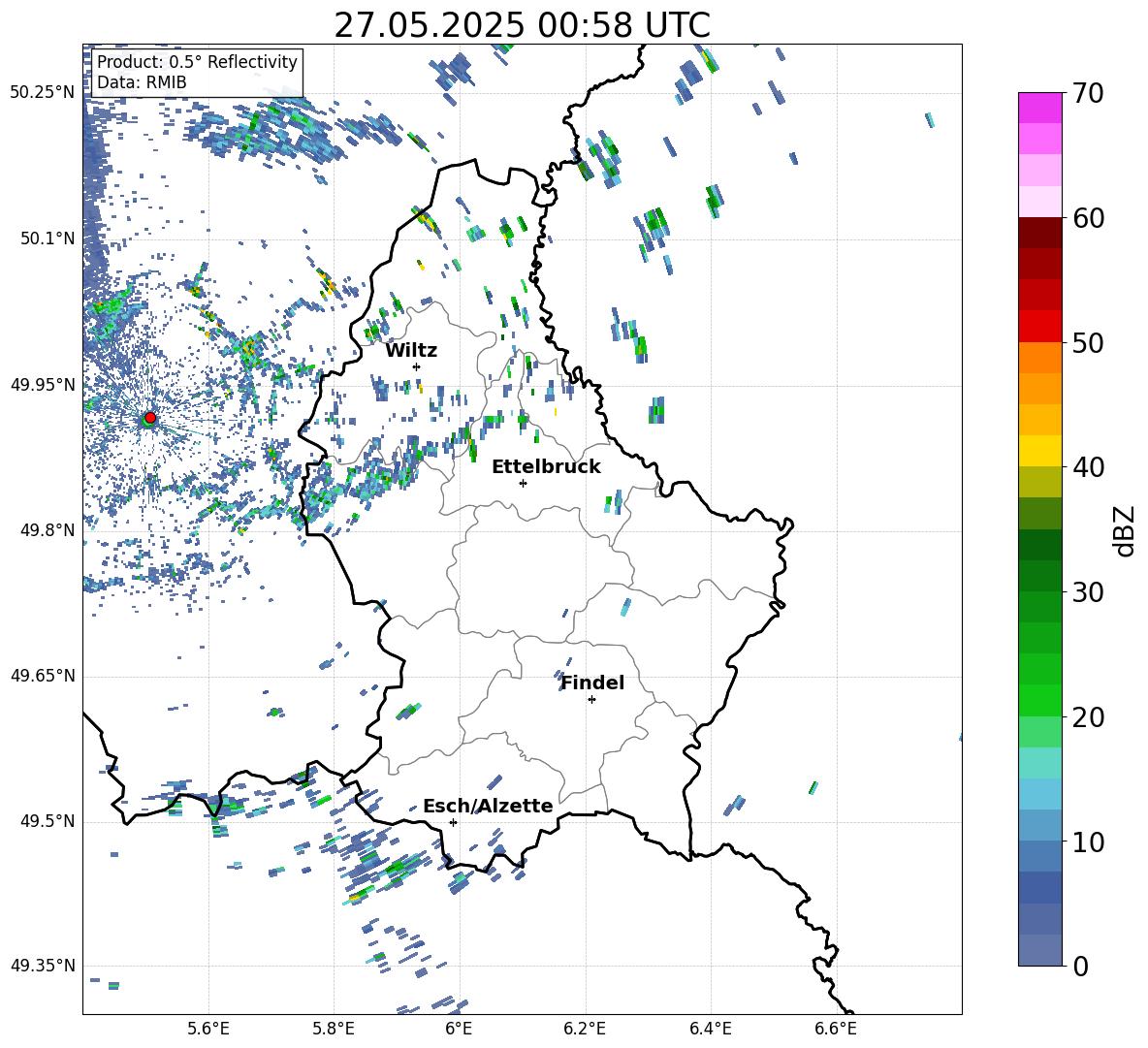This screenshot has height=1048, width=1148.
Task: Click the 49.95°N latitude label
Action: point(43,384)
